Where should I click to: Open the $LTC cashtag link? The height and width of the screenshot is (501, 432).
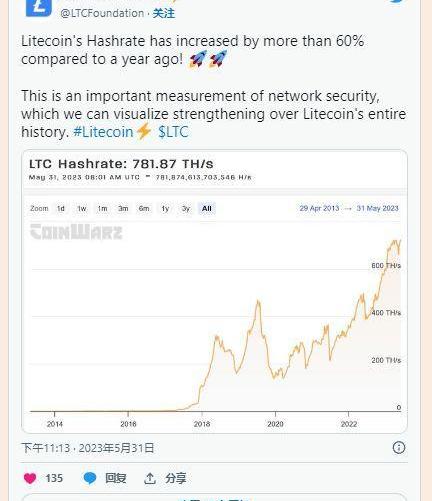pyautogui.click(x=173, y=132)
